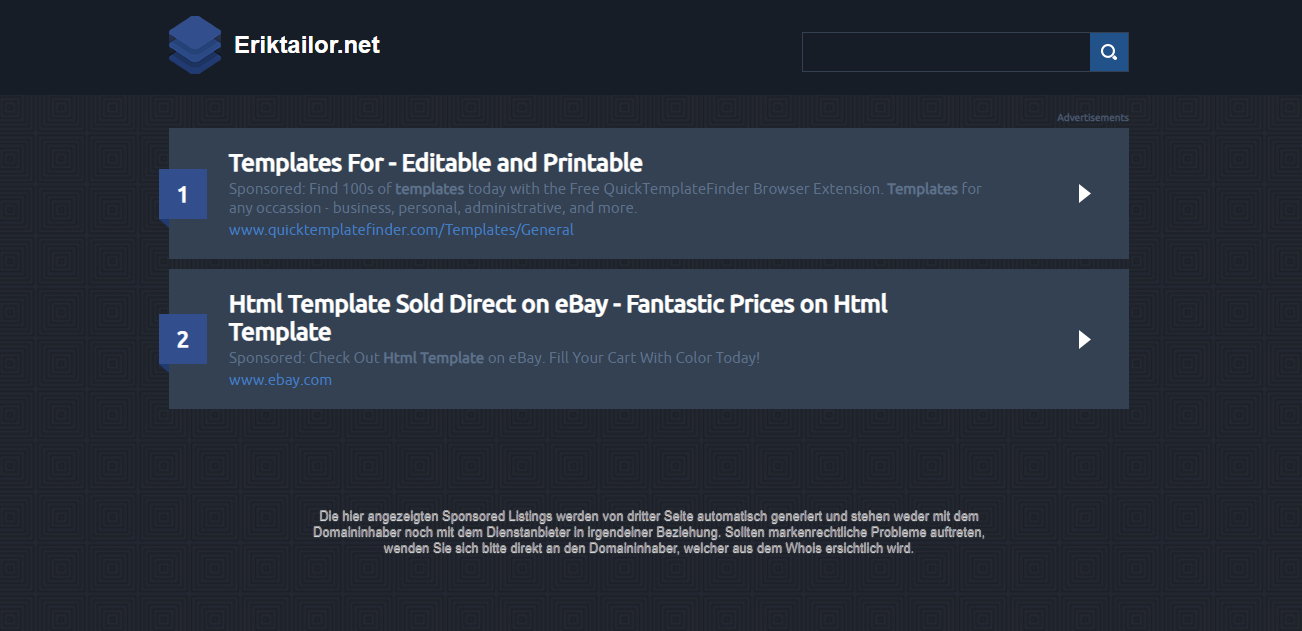Image resolution: width=1302 pixels, height=631 pixels.
Task: Click bold "Html Template" in eBay description
Action: click(433, 358)
